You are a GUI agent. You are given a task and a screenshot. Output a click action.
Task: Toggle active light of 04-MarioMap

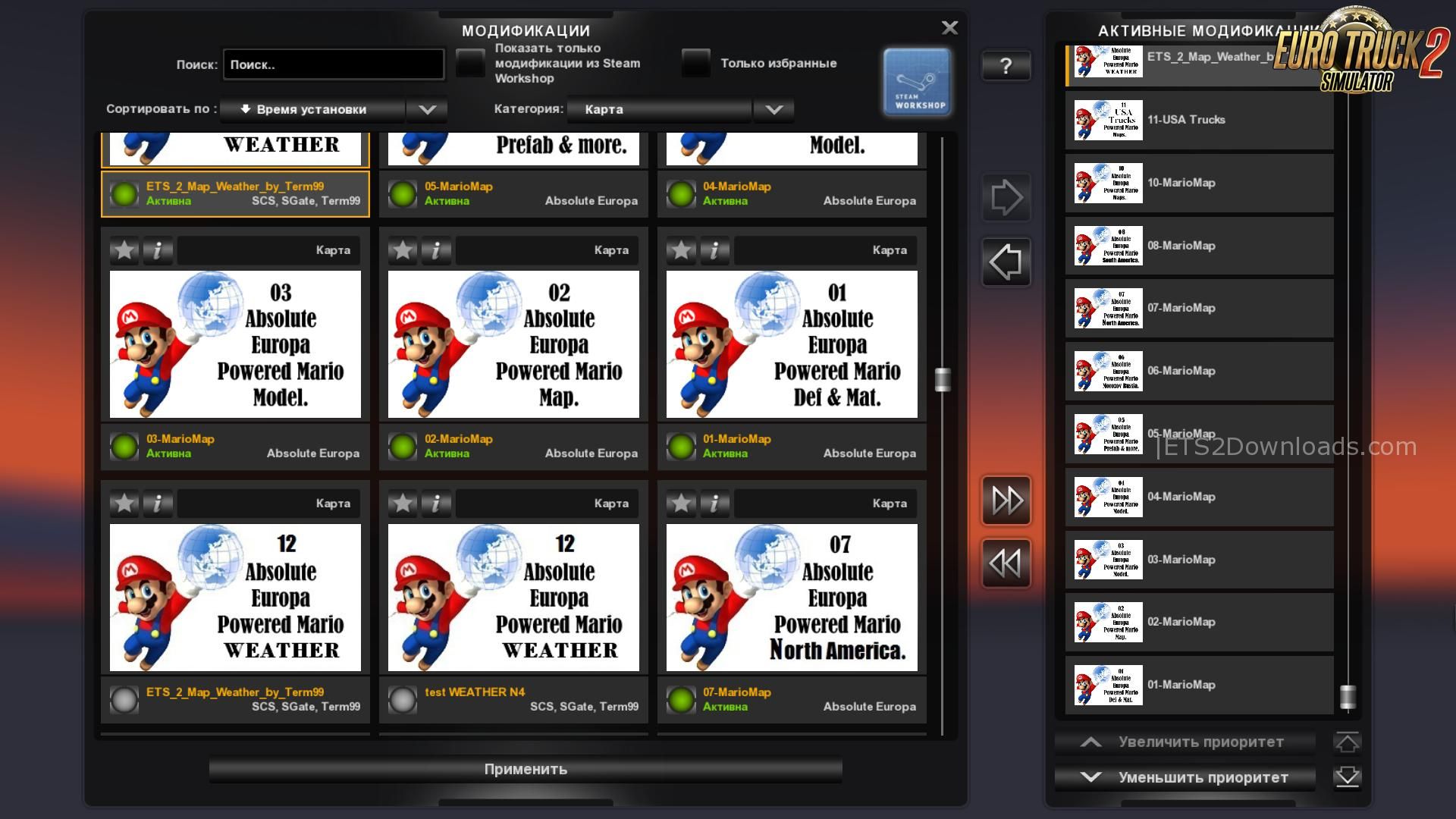(x=681, y=194)
